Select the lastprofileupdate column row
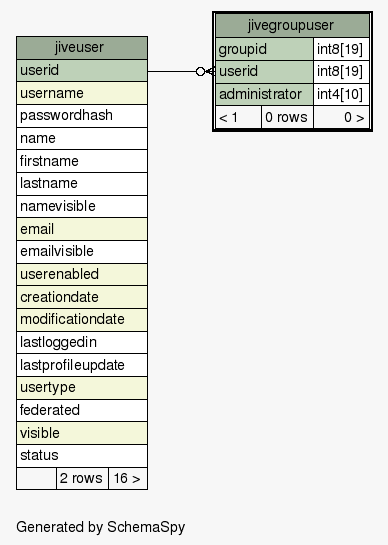Image resolution: width=388 pixels, height=545 pixels. [82, 365]
